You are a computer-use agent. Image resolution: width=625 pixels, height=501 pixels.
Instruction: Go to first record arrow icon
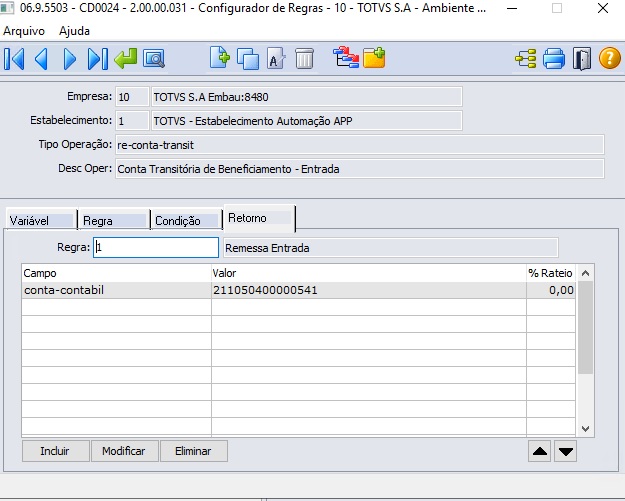pos(14,59)
